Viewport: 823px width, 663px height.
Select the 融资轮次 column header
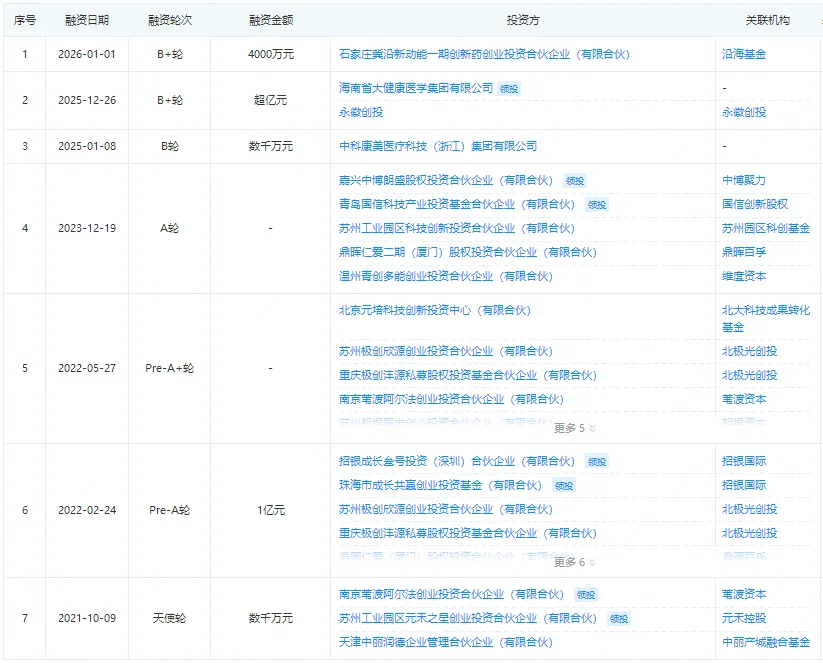tap(170, 20)
